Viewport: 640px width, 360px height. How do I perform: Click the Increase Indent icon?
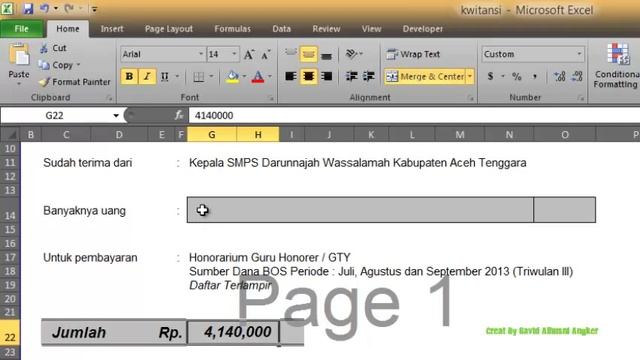tap(369, 76)
